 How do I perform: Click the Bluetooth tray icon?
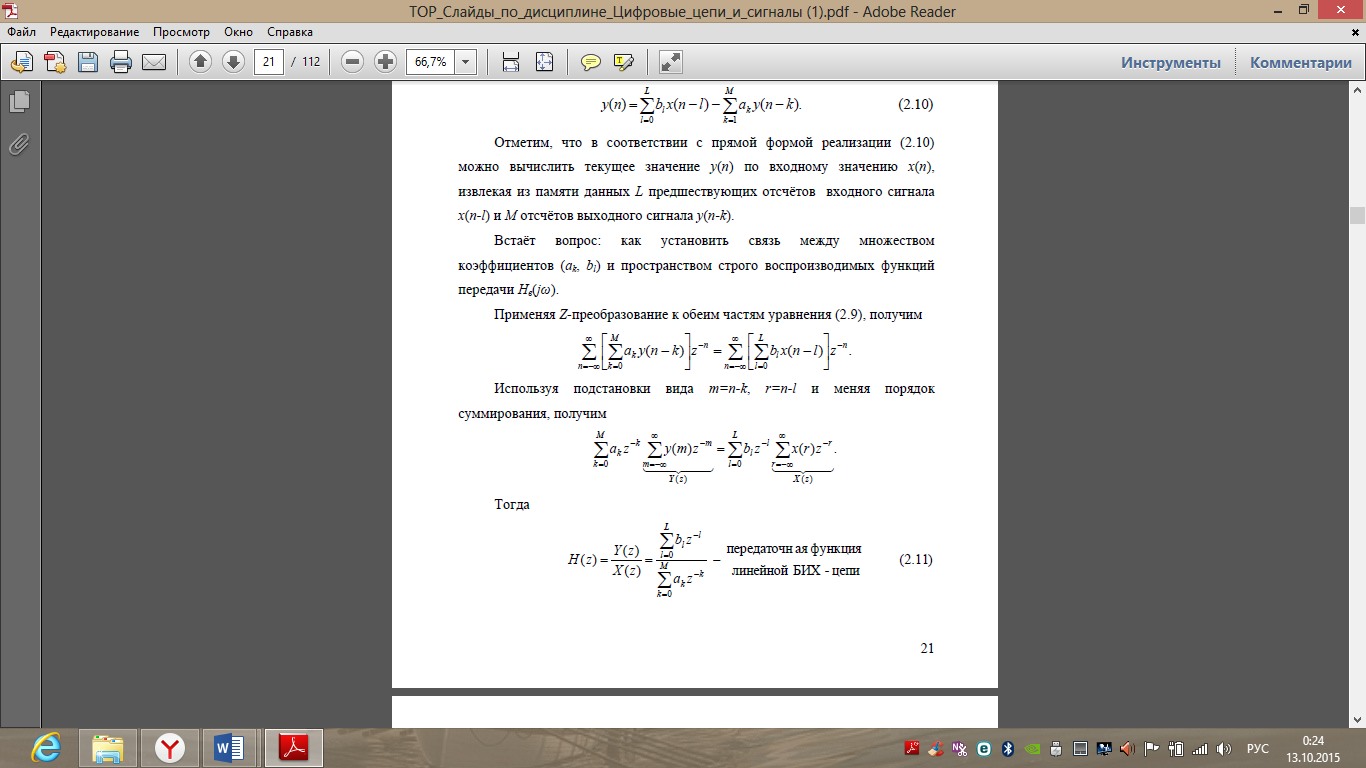pyautogui.click(x=1008, y=748)
